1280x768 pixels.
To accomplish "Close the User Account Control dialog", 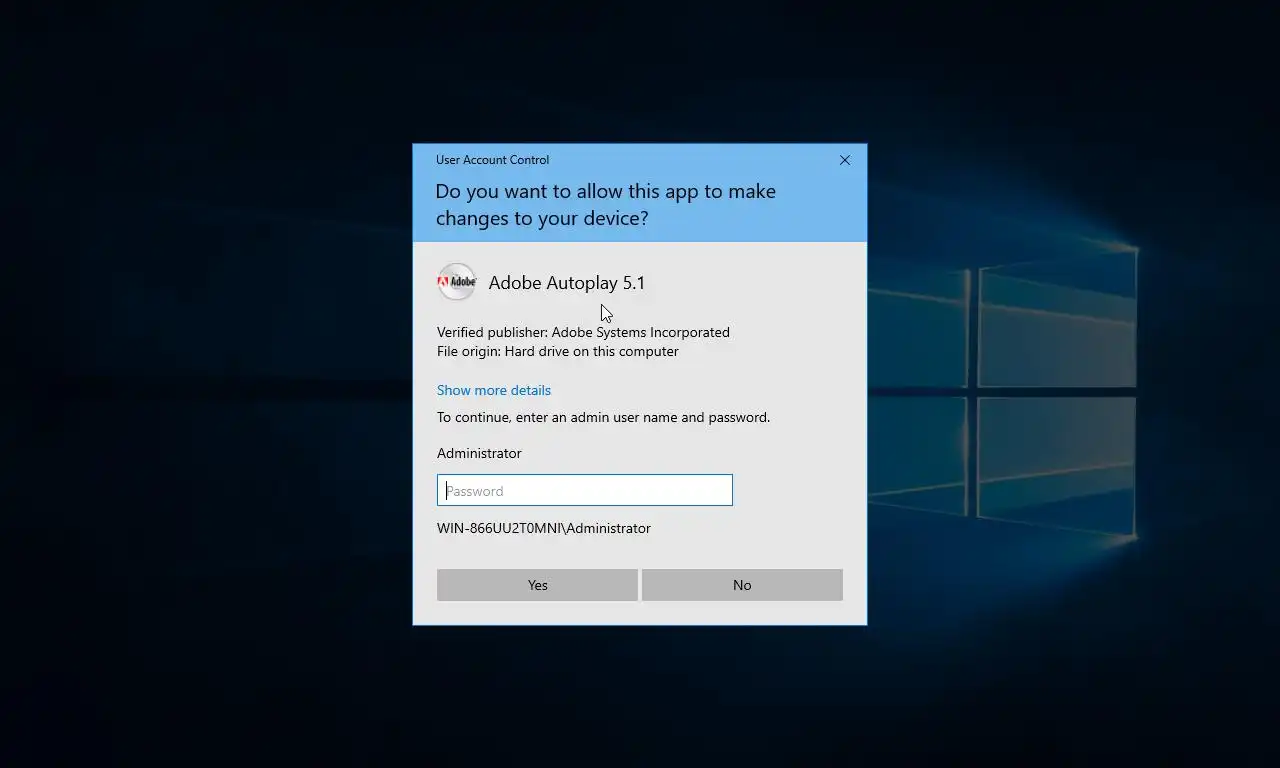I will (x=845, y=160).
